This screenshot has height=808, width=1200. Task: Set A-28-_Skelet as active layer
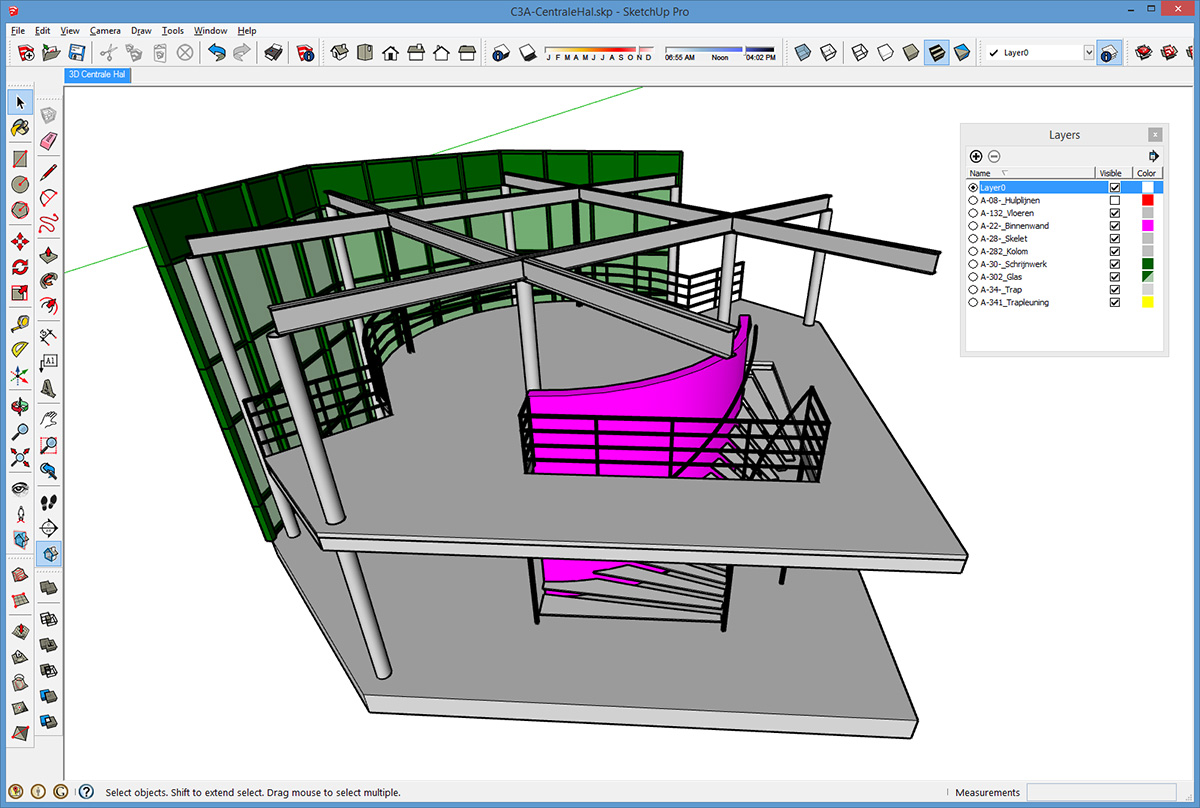973,239
